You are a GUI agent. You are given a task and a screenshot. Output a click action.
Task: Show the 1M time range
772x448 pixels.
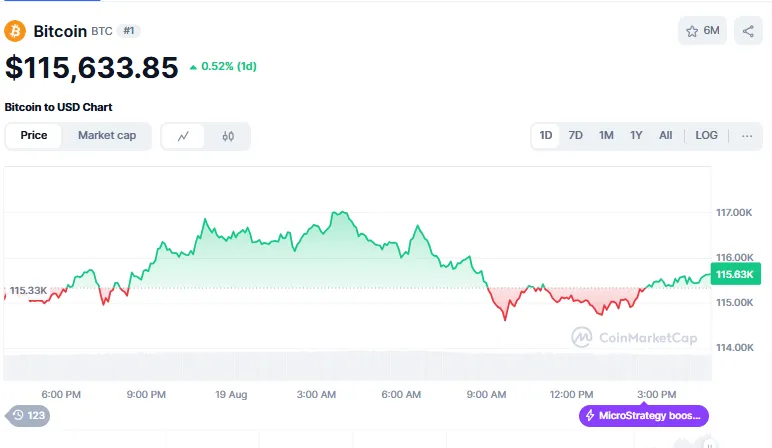click(606, 136)
